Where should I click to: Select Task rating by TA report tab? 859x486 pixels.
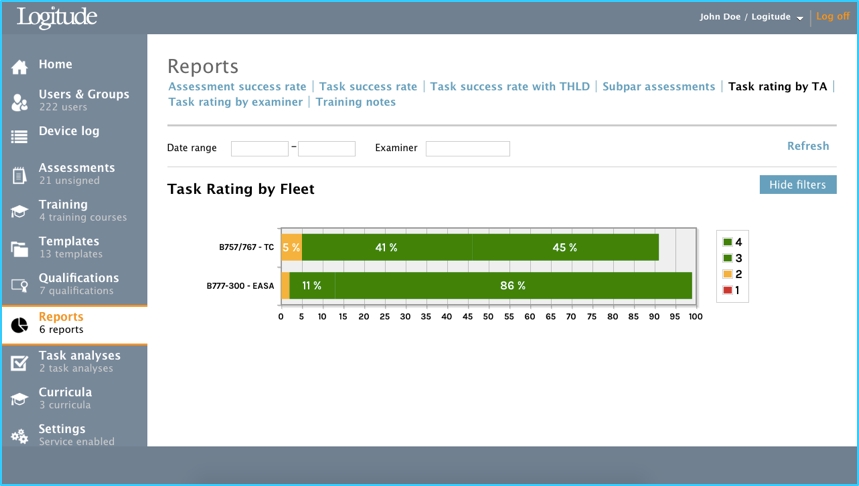tap(777, 87)
